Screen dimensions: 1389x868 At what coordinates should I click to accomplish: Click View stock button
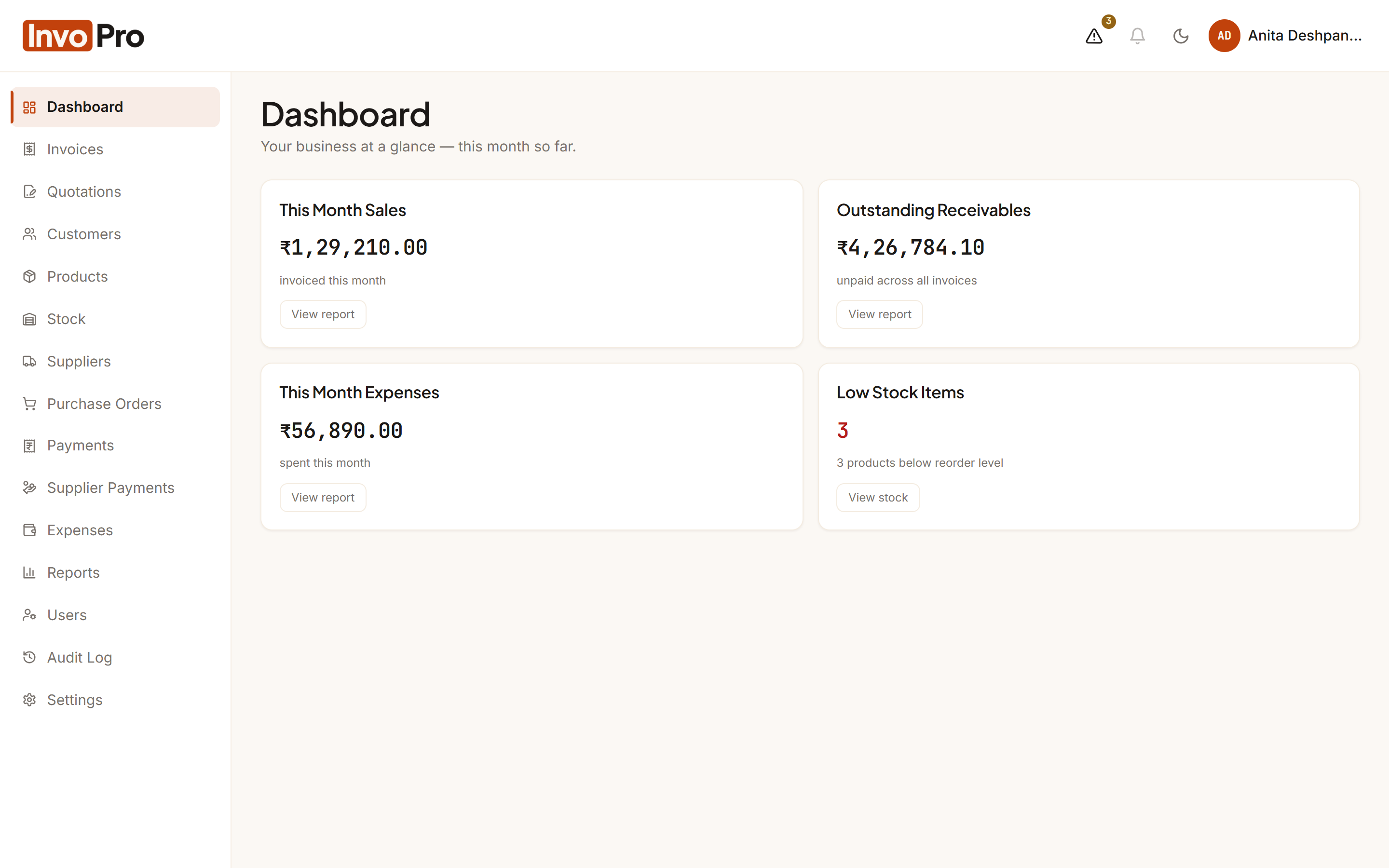878,498
